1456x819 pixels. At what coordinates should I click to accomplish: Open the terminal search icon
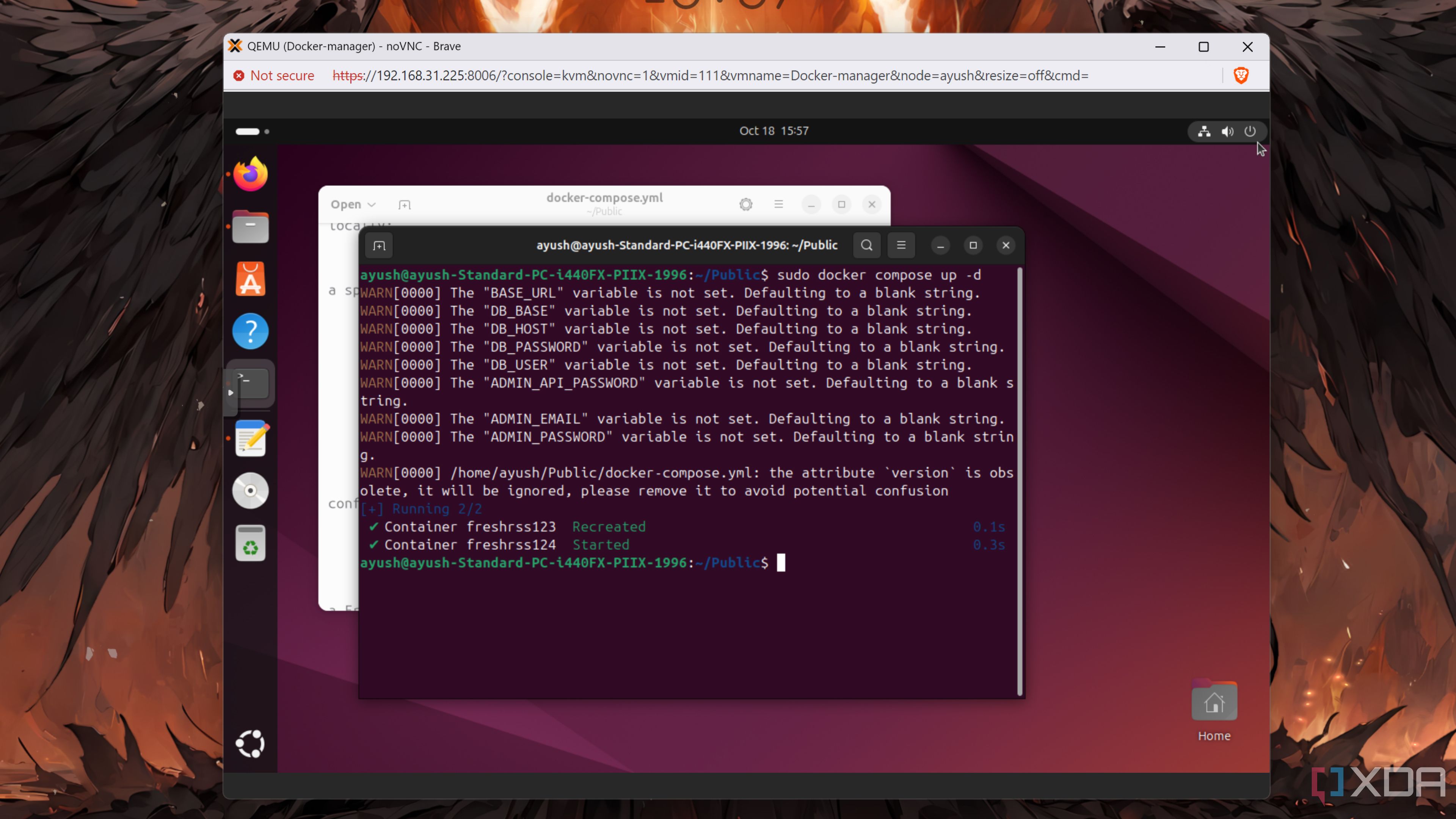(866, 245)
